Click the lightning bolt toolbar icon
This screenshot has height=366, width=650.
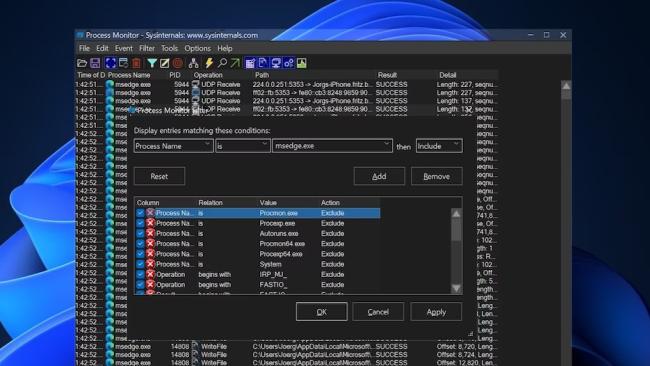pos(209,63)
